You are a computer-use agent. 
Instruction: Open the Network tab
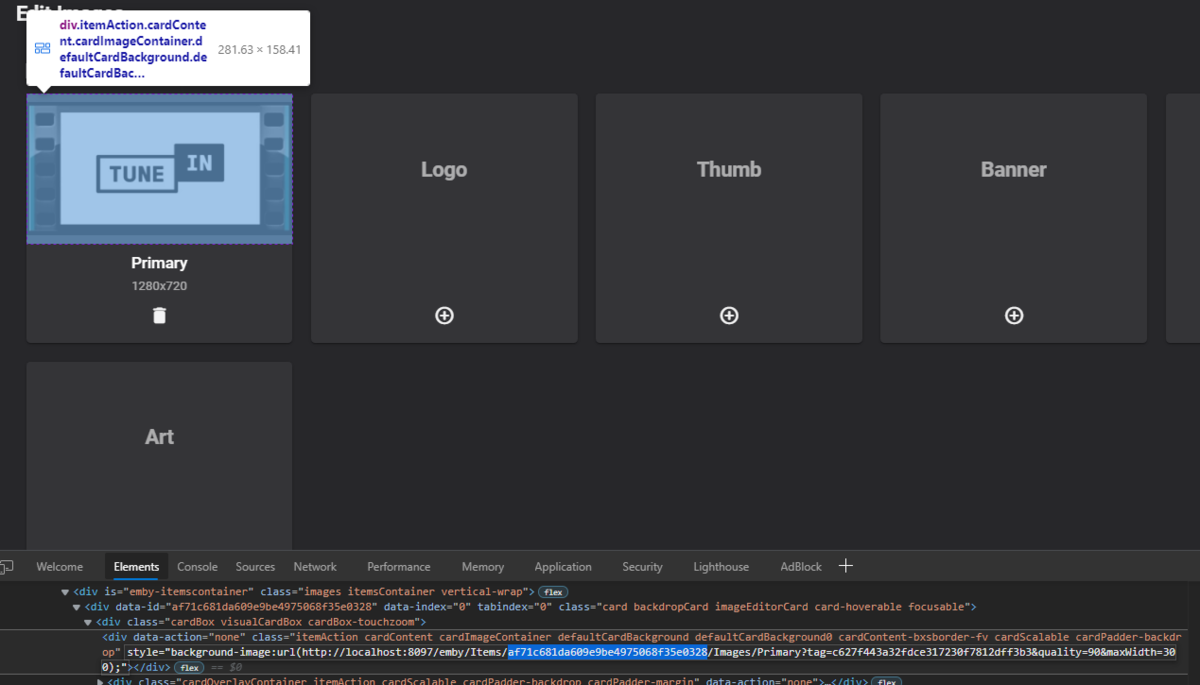(x=315, y=567)
